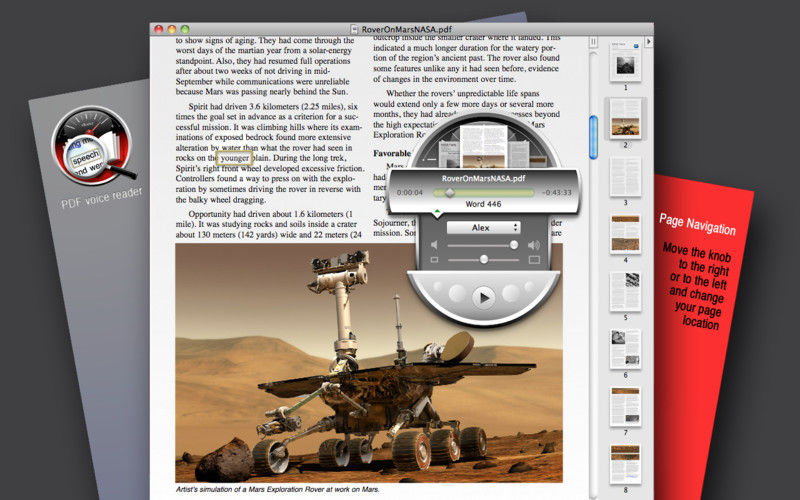This screenshot has width=800, height=500.
Task: Click the Word 446 label
Action: click(x=483, y=204)
